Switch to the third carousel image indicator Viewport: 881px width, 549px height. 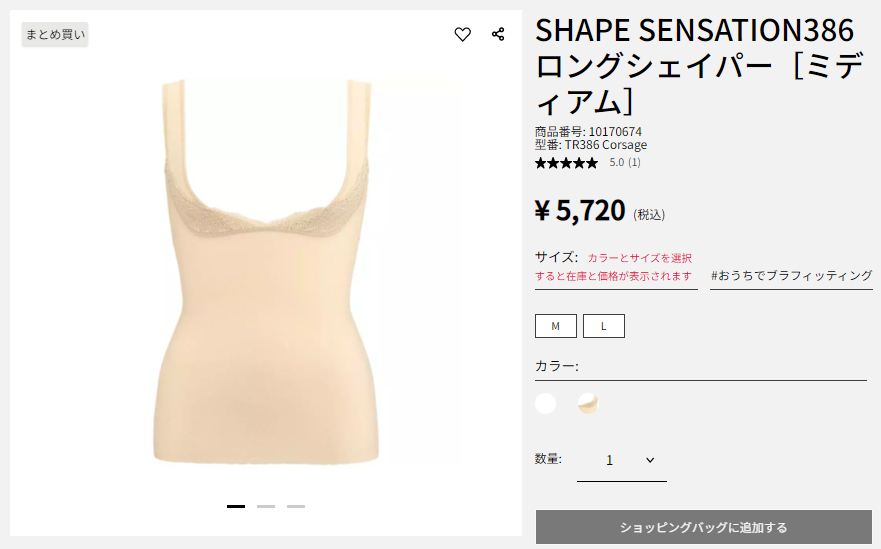click(x=296, y=506)
